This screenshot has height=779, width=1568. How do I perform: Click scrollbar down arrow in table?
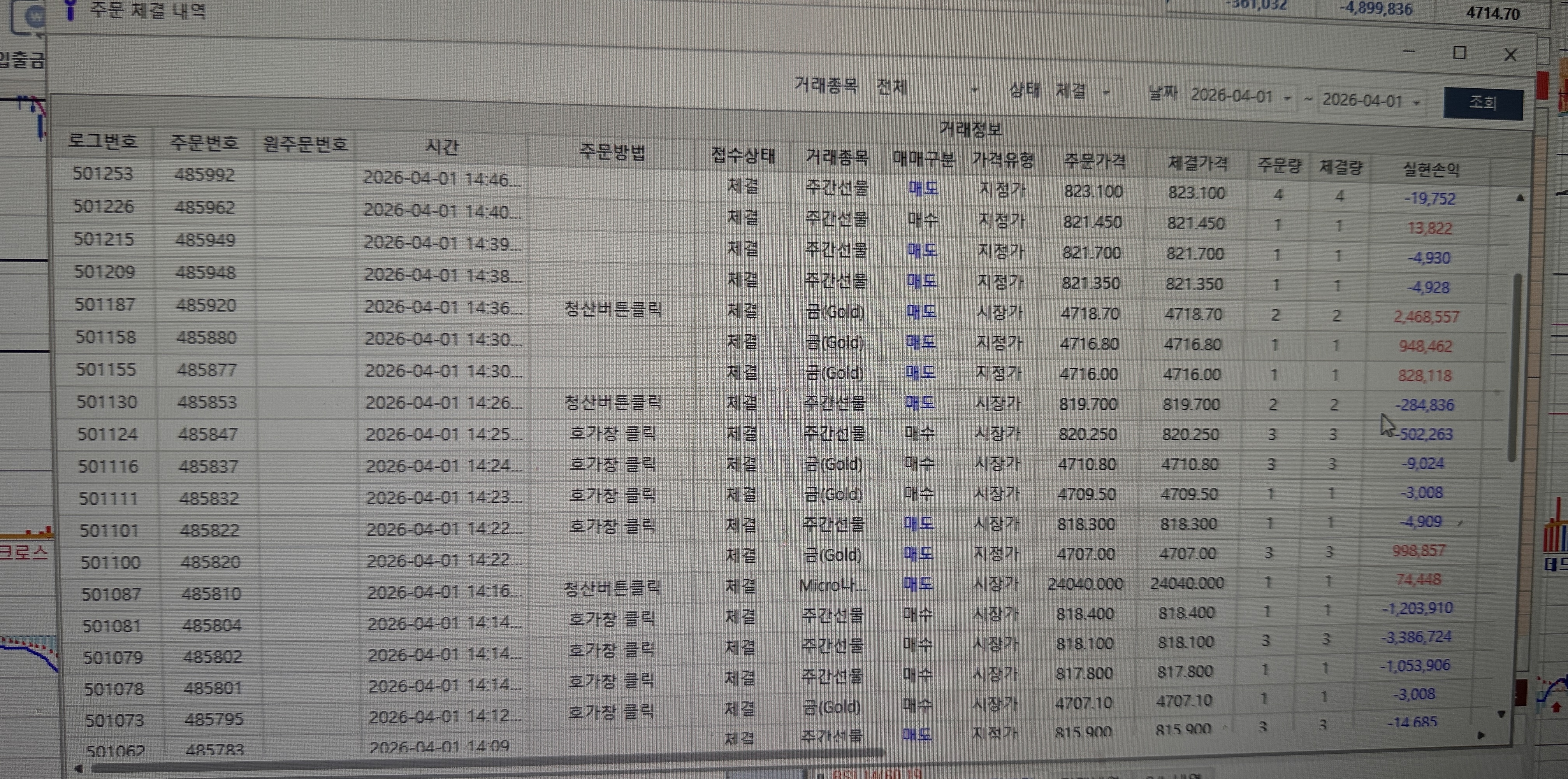1502,714
